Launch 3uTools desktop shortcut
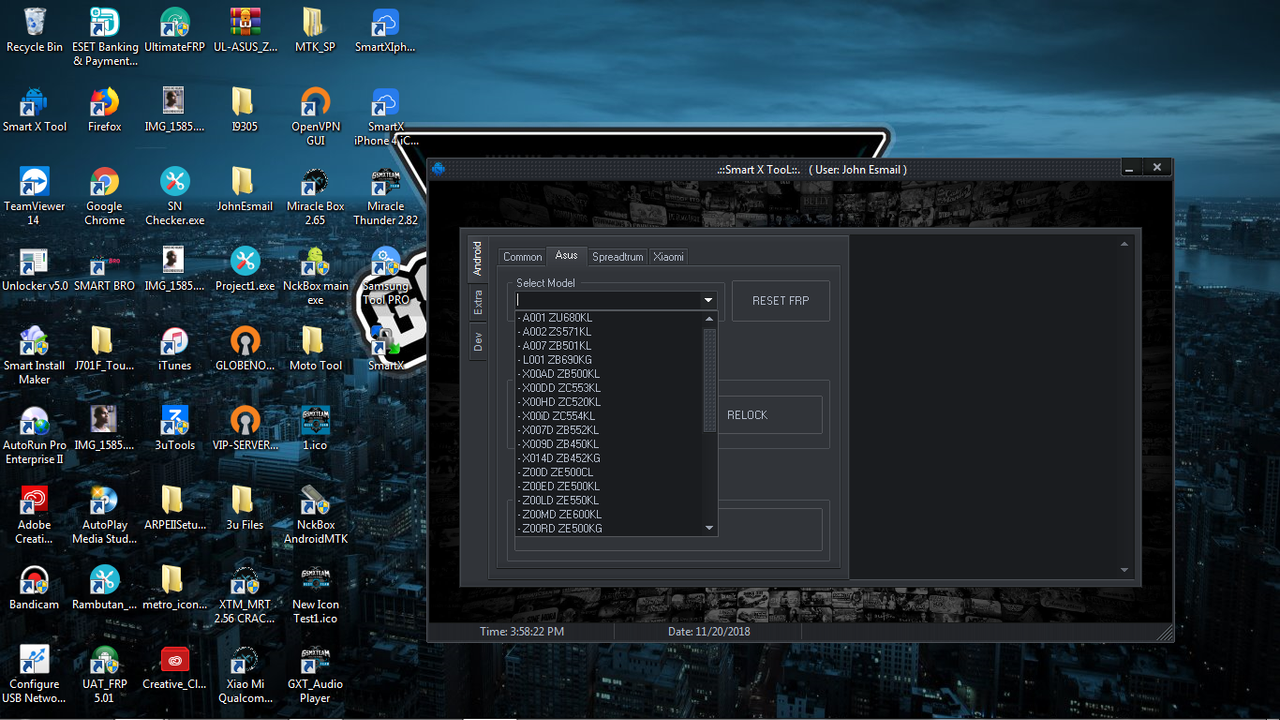1280x720 pixels. 175,429
